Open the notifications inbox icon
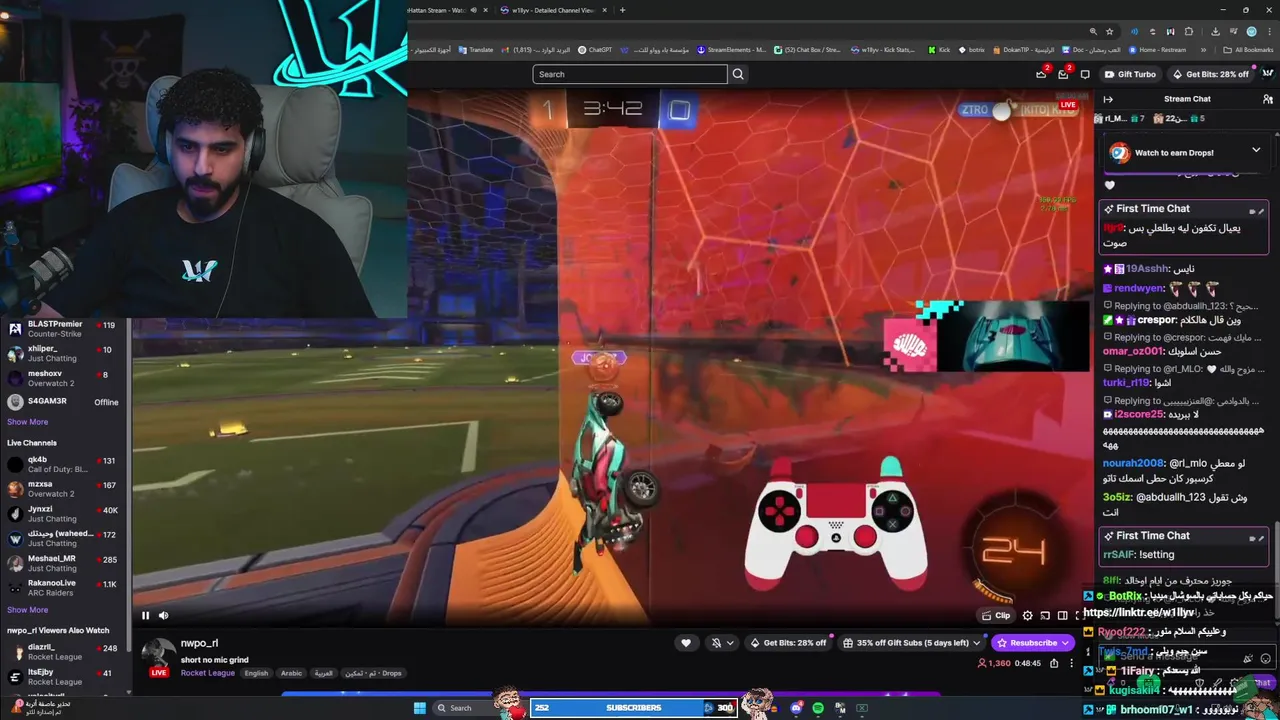This screenshot has height=720, width=1280. coord(1063,74)
